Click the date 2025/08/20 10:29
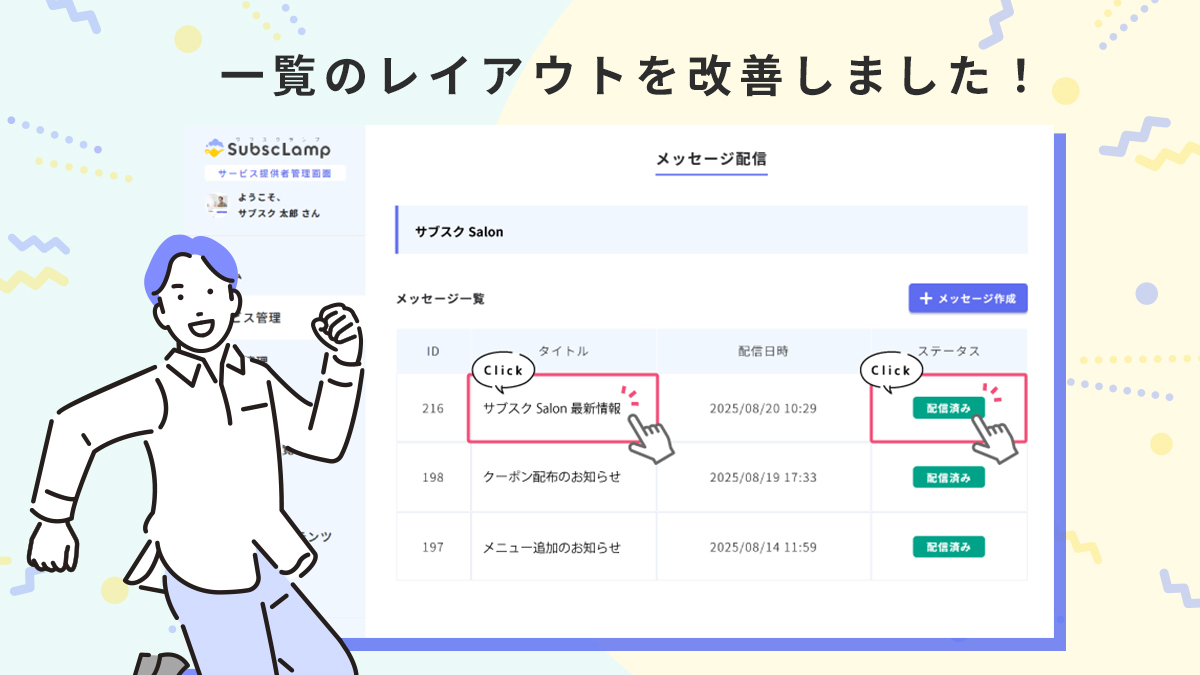This screenshot has height=675, width=1200. (x=763, y=408)
